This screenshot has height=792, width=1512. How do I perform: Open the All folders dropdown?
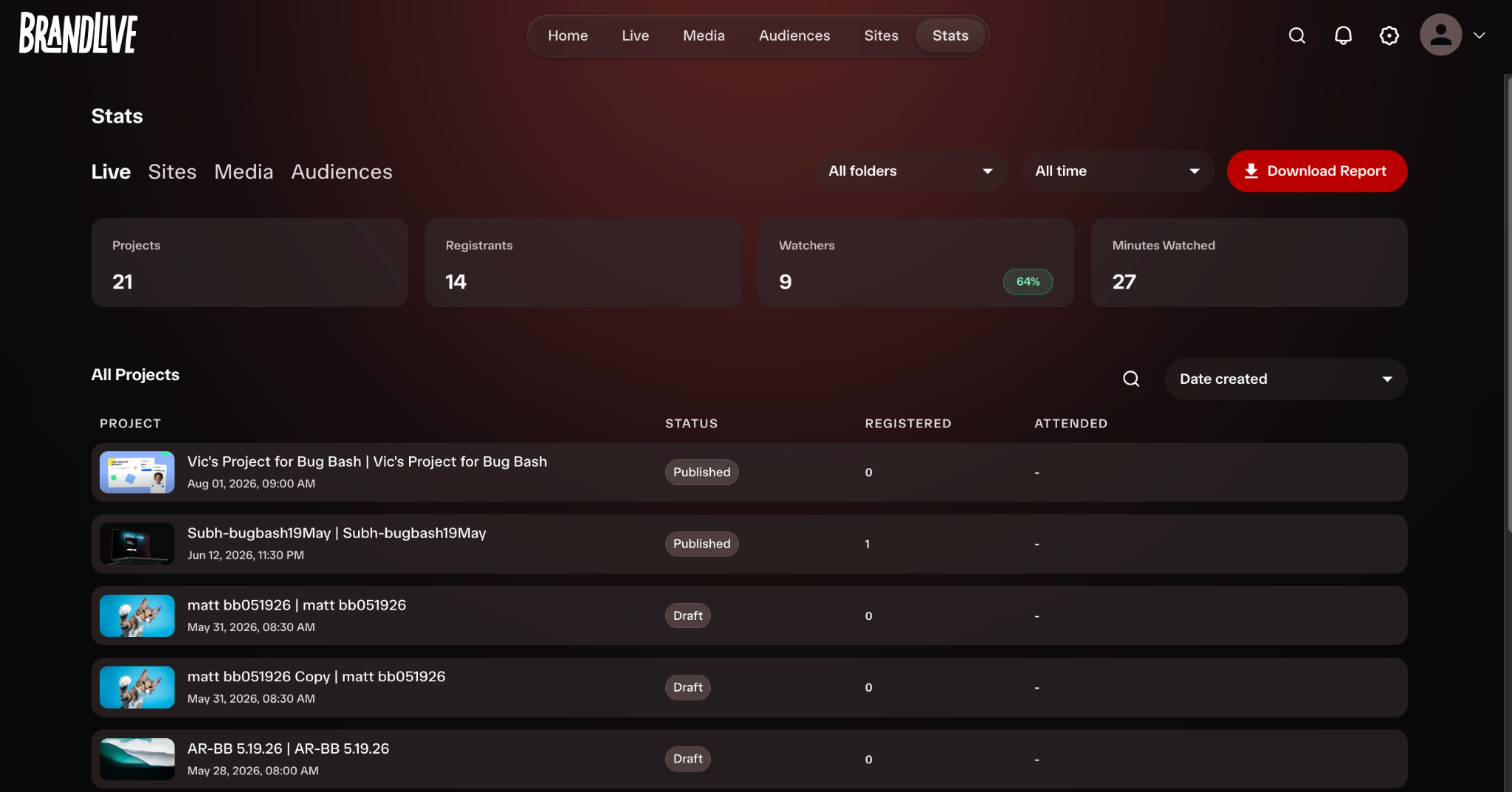click(x=910, y=171)
